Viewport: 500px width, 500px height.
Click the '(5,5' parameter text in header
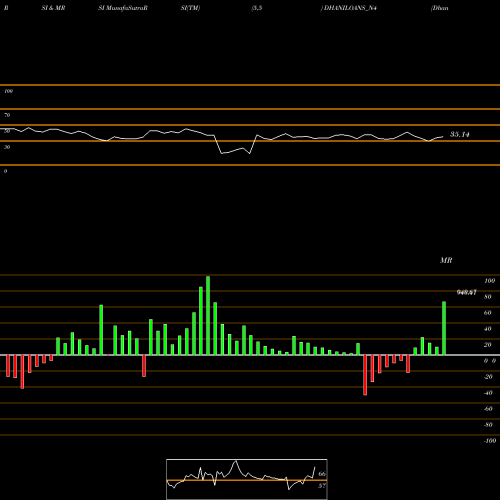click(257, 8)
